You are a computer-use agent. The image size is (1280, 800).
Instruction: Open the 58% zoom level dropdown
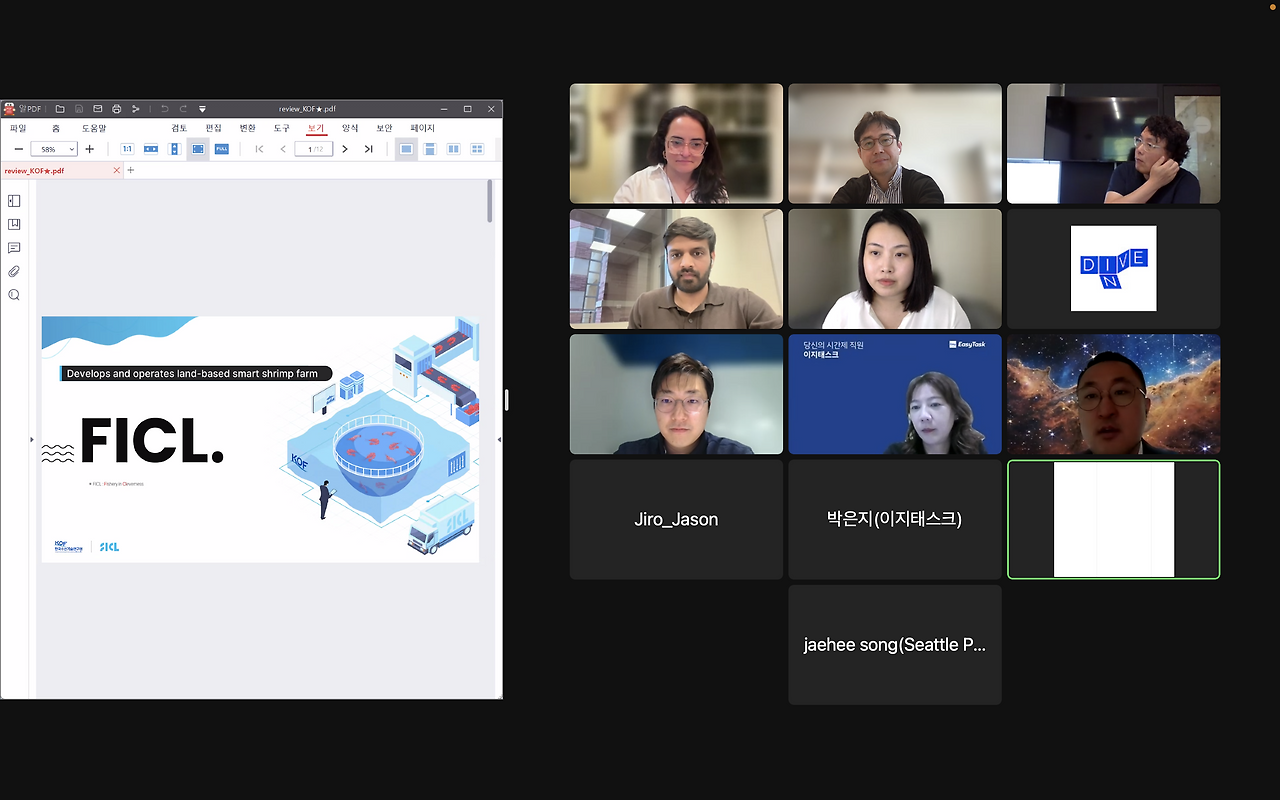click(x=54, y=149)
